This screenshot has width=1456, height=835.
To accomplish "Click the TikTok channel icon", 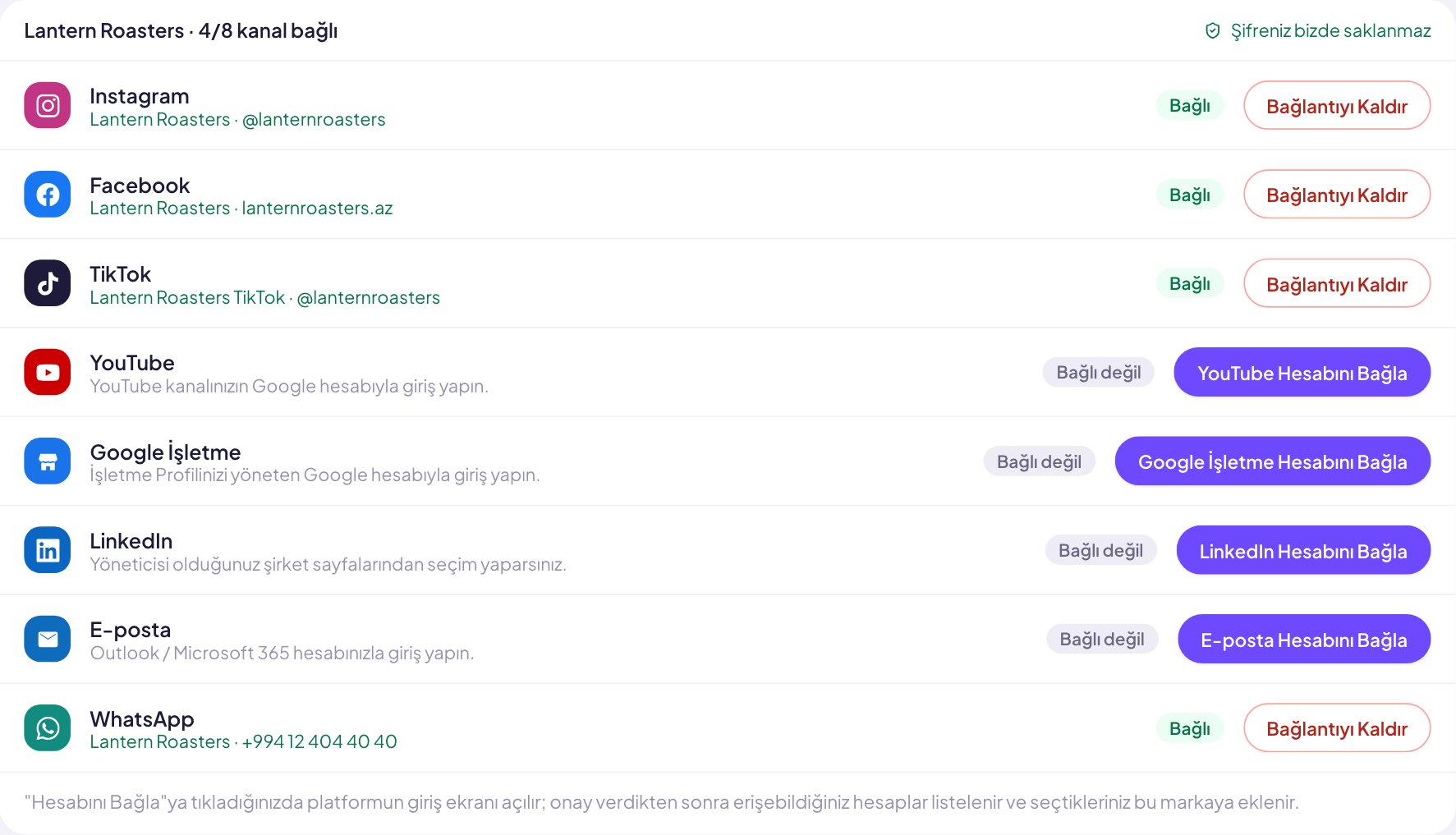I will point(48,283).
